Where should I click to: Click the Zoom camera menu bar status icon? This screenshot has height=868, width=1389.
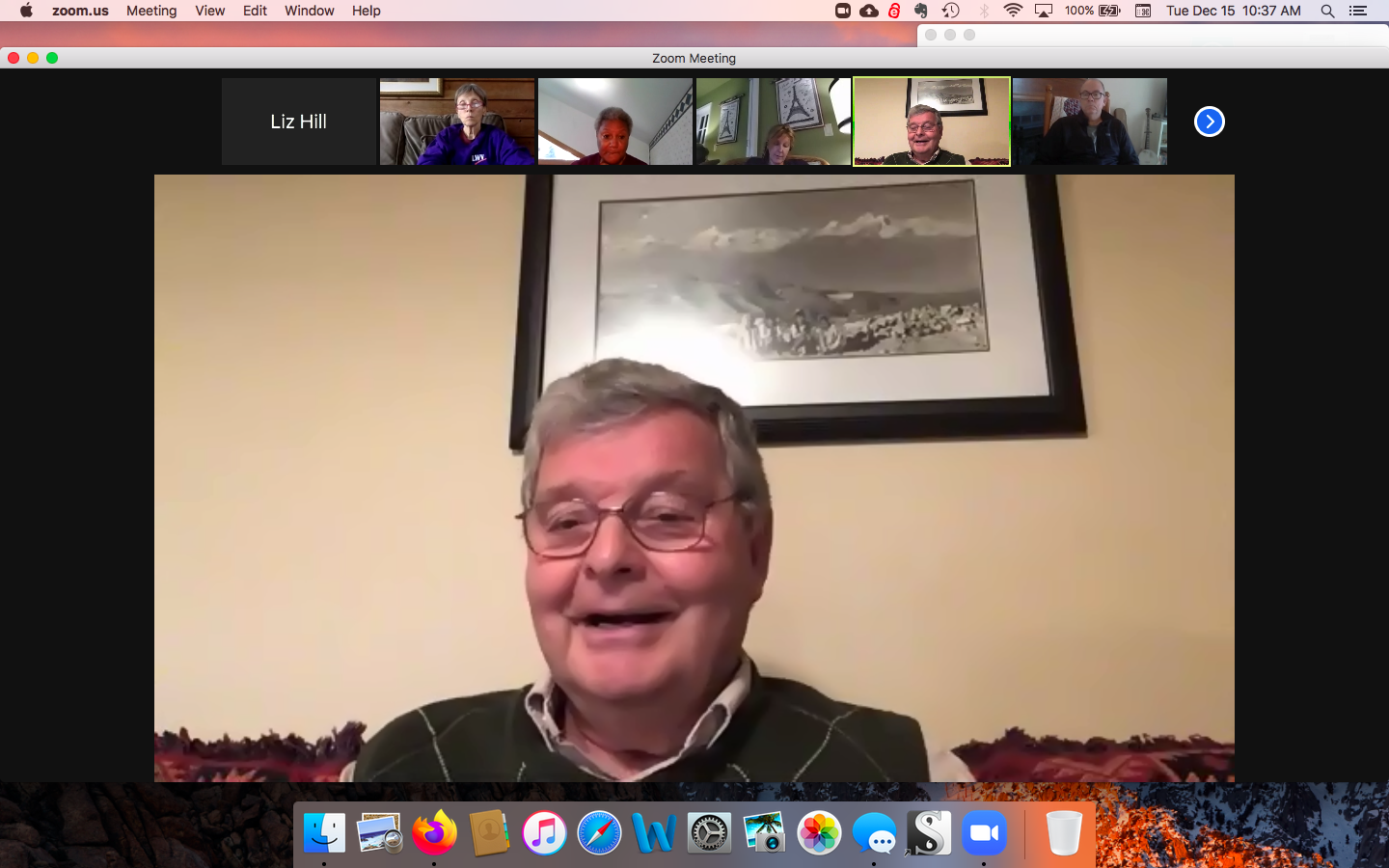pyautogui.click(x=842, y=11)
